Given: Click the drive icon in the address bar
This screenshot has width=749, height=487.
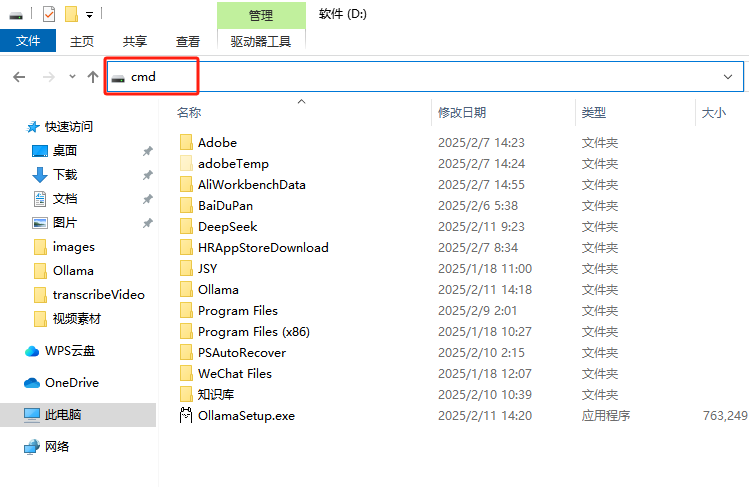Looking at the screenshot, I should [118, 78].
